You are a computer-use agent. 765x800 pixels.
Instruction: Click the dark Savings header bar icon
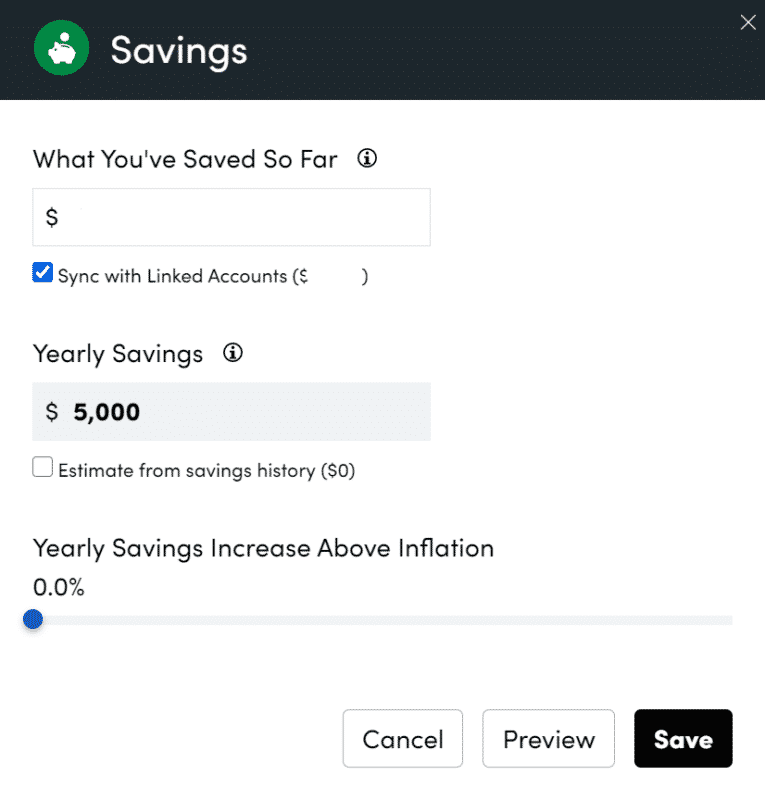coord(60,47)
